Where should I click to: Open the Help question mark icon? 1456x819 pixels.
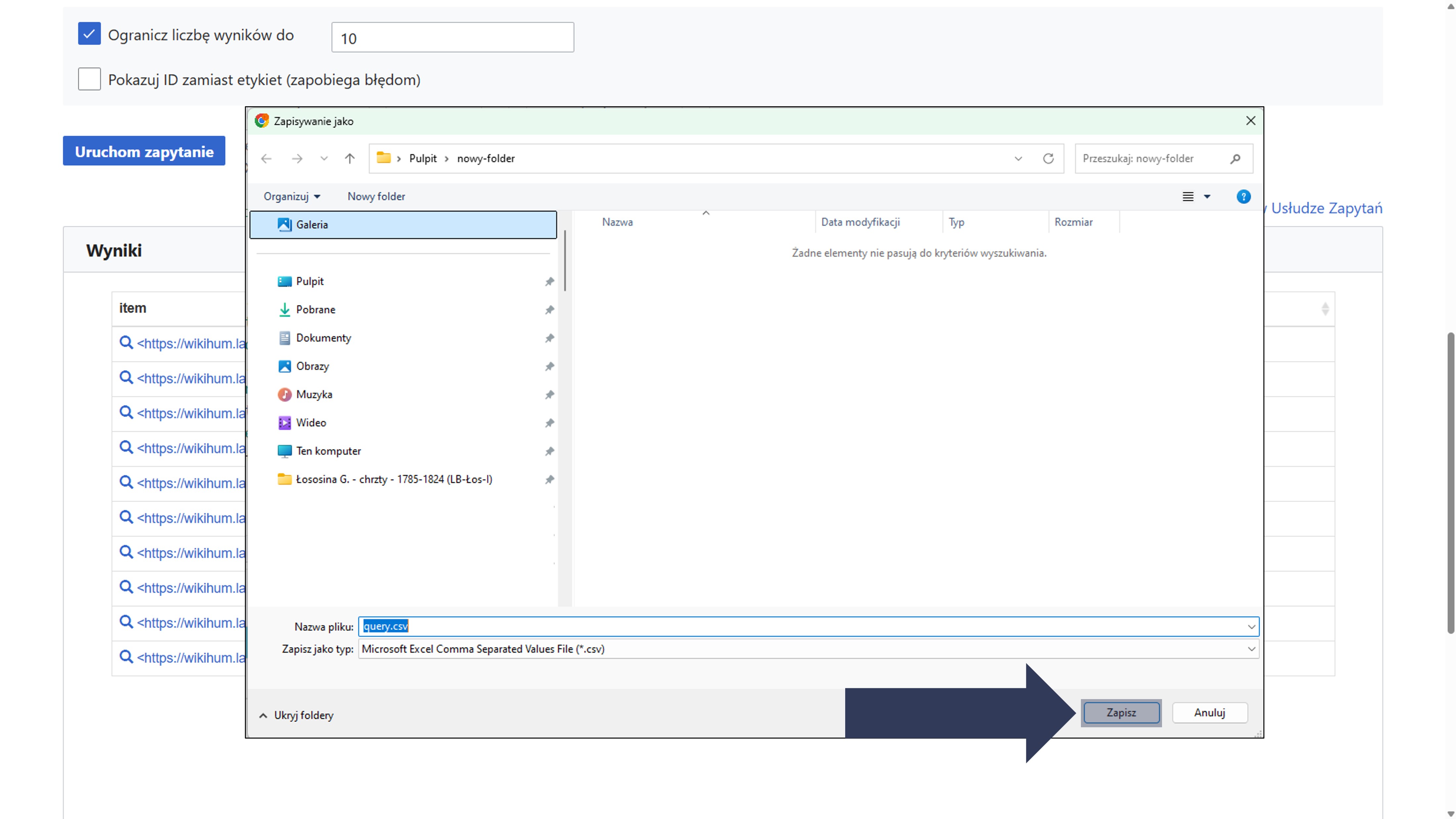(x=1243, y=196)
